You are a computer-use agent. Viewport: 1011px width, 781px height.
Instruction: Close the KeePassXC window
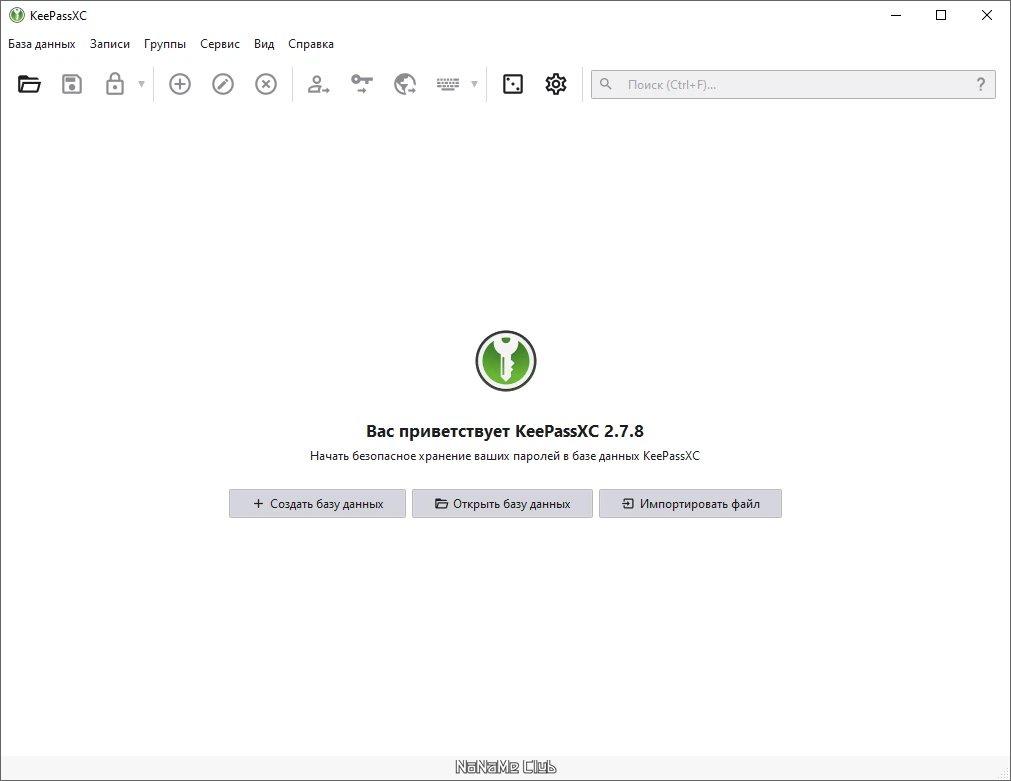coord(986,15)
